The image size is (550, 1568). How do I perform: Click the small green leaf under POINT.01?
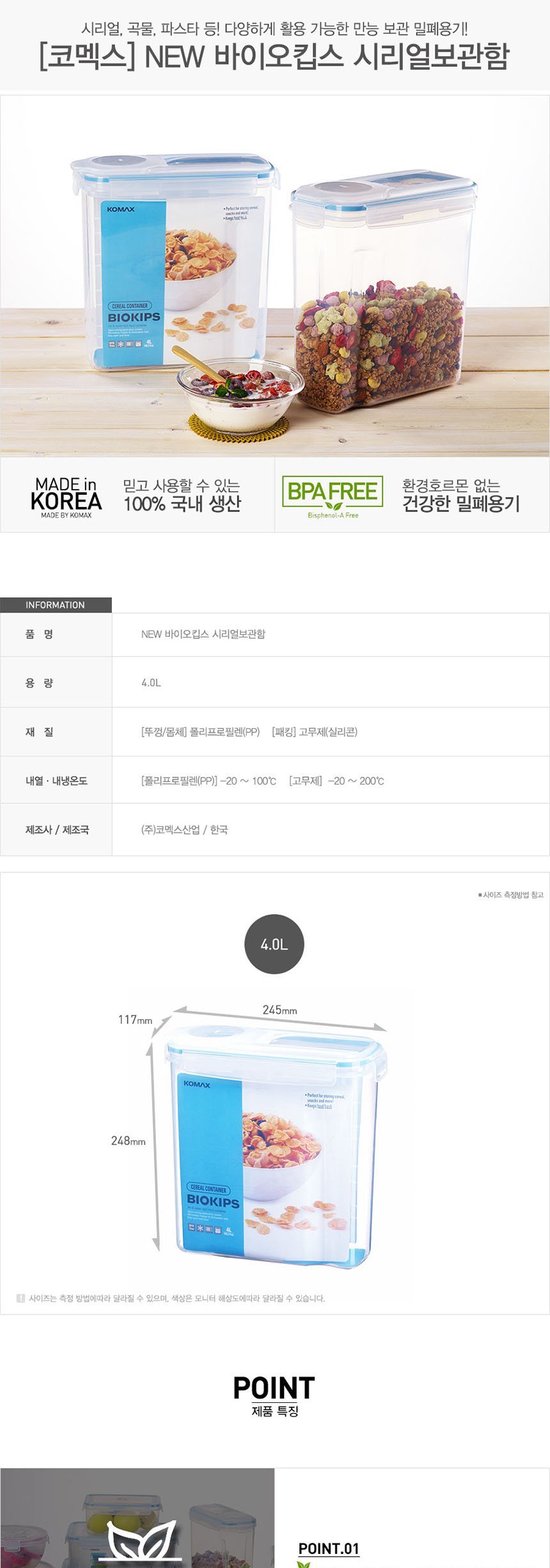tap(303, 1564)
